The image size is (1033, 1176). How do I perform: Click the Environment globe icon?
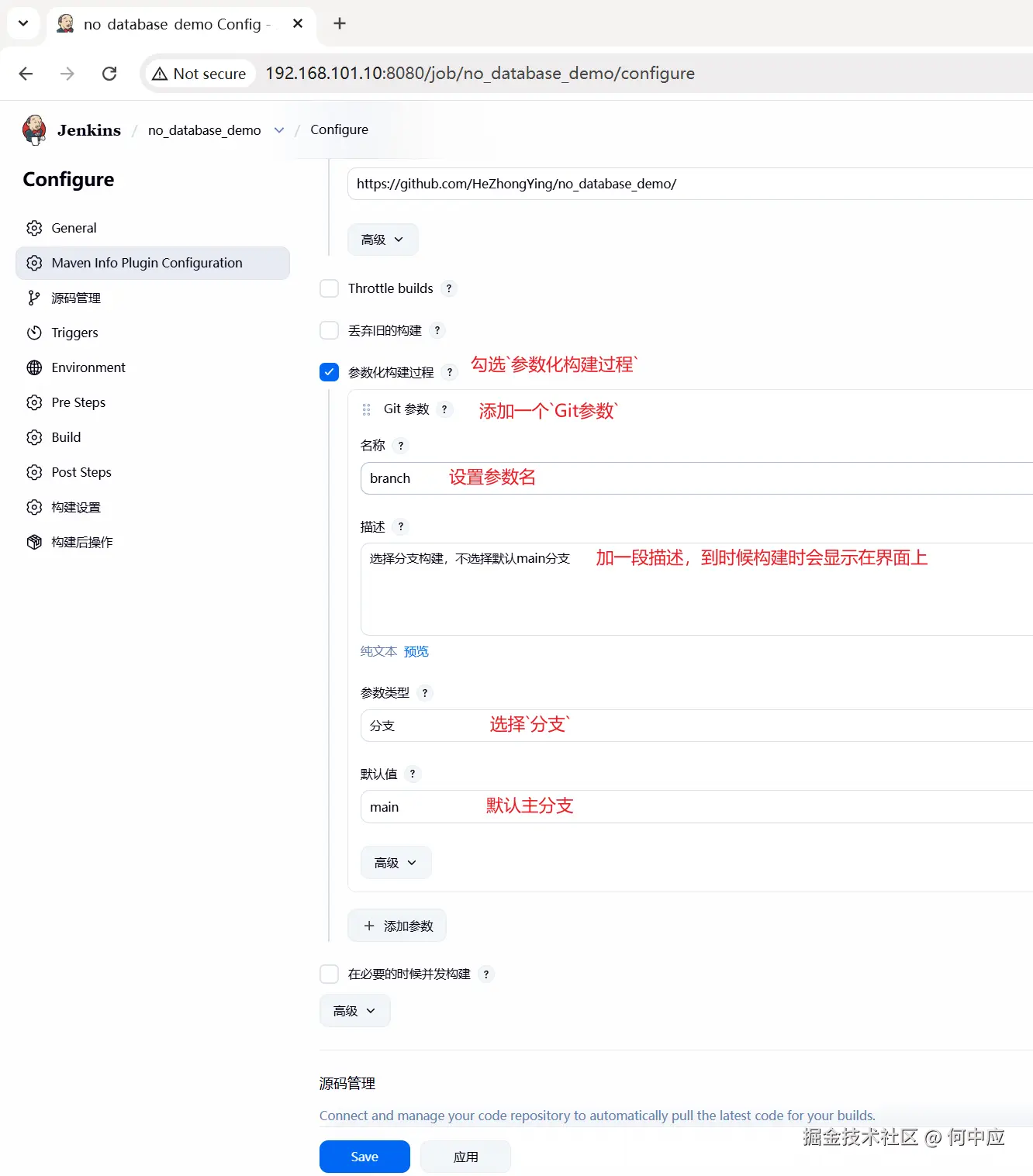pyautogui.click(x=34, y=367)
